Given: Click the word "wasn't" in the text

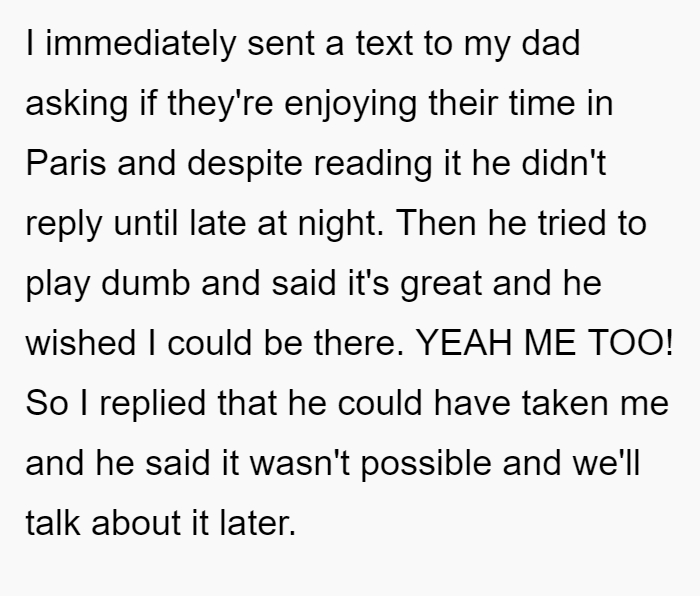Looking at the screenshot, I should (299, 463).
